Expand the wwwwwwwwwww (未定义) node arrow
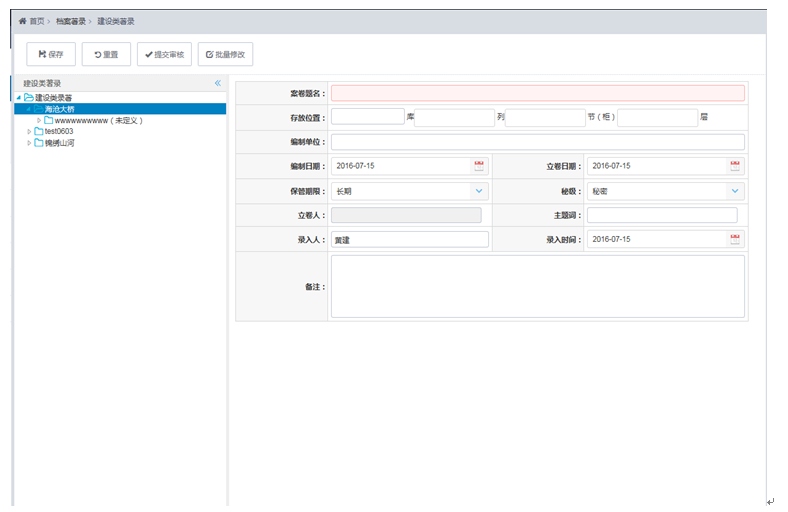 tap(39, 121)
